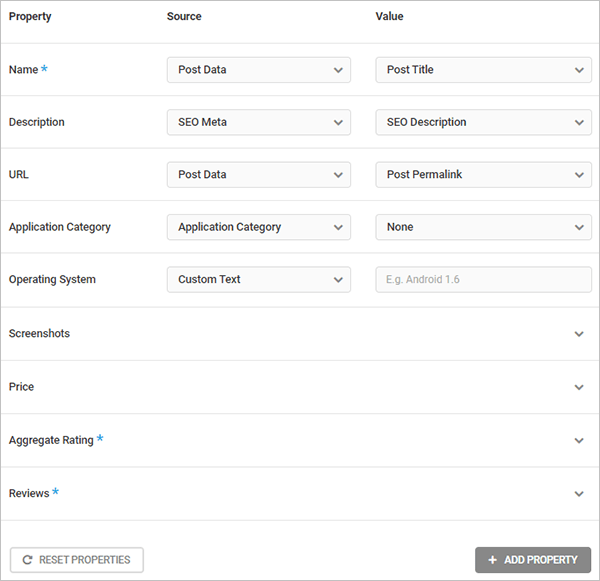The height and width of the screenshot is (581, 600).
Task: Open the Post Title value dropdown
Action: click(484, 70)
